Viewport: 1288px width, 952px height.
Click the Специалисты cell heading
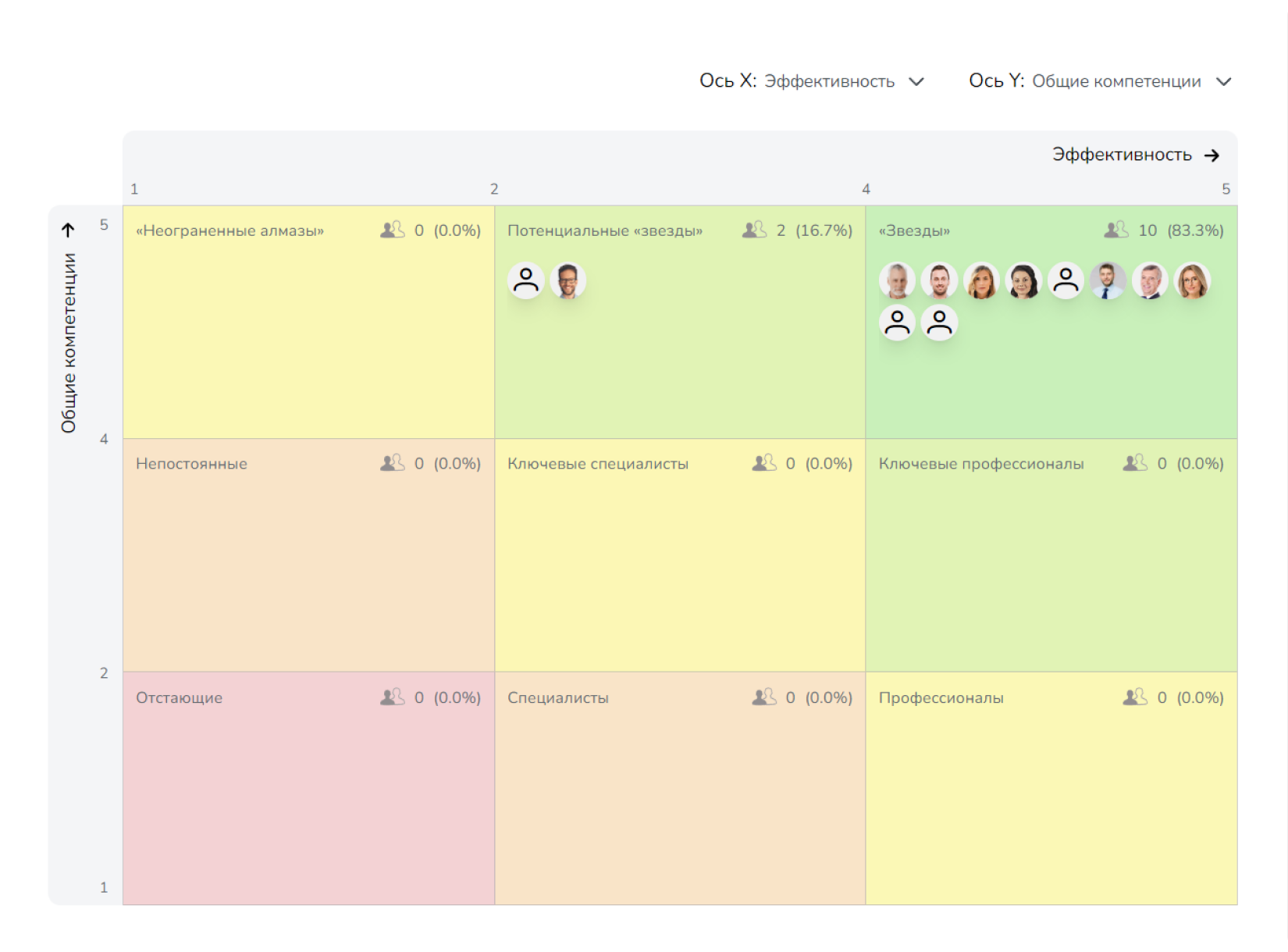coord(557,698)
